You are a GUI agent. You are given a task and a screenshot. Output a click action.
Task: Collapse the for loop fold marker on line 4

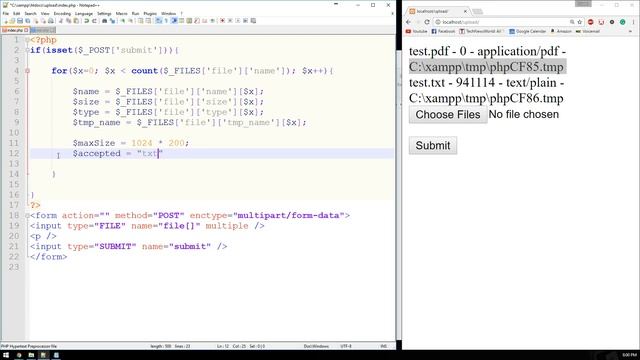point(27,71)
